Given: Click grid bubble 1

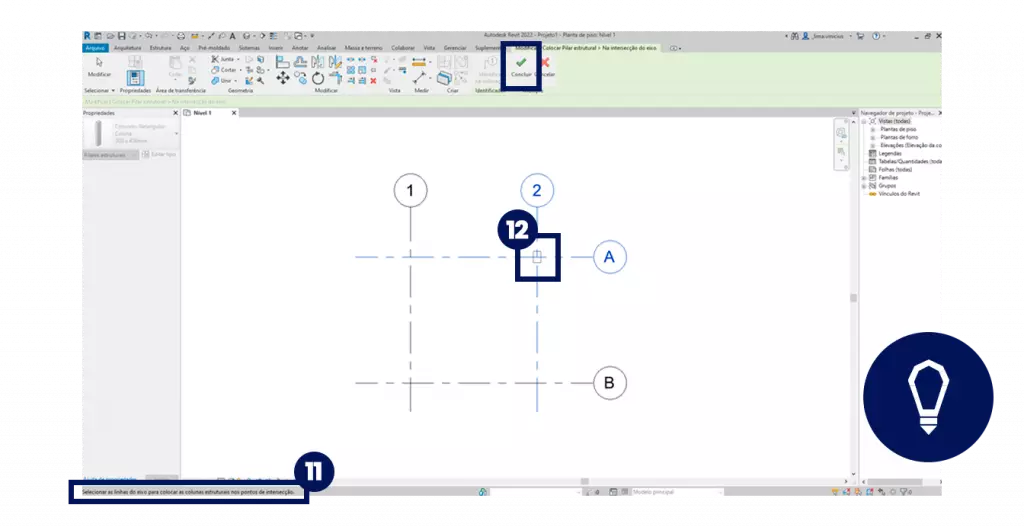Looking at the screenshot, I should coord(410,191).
